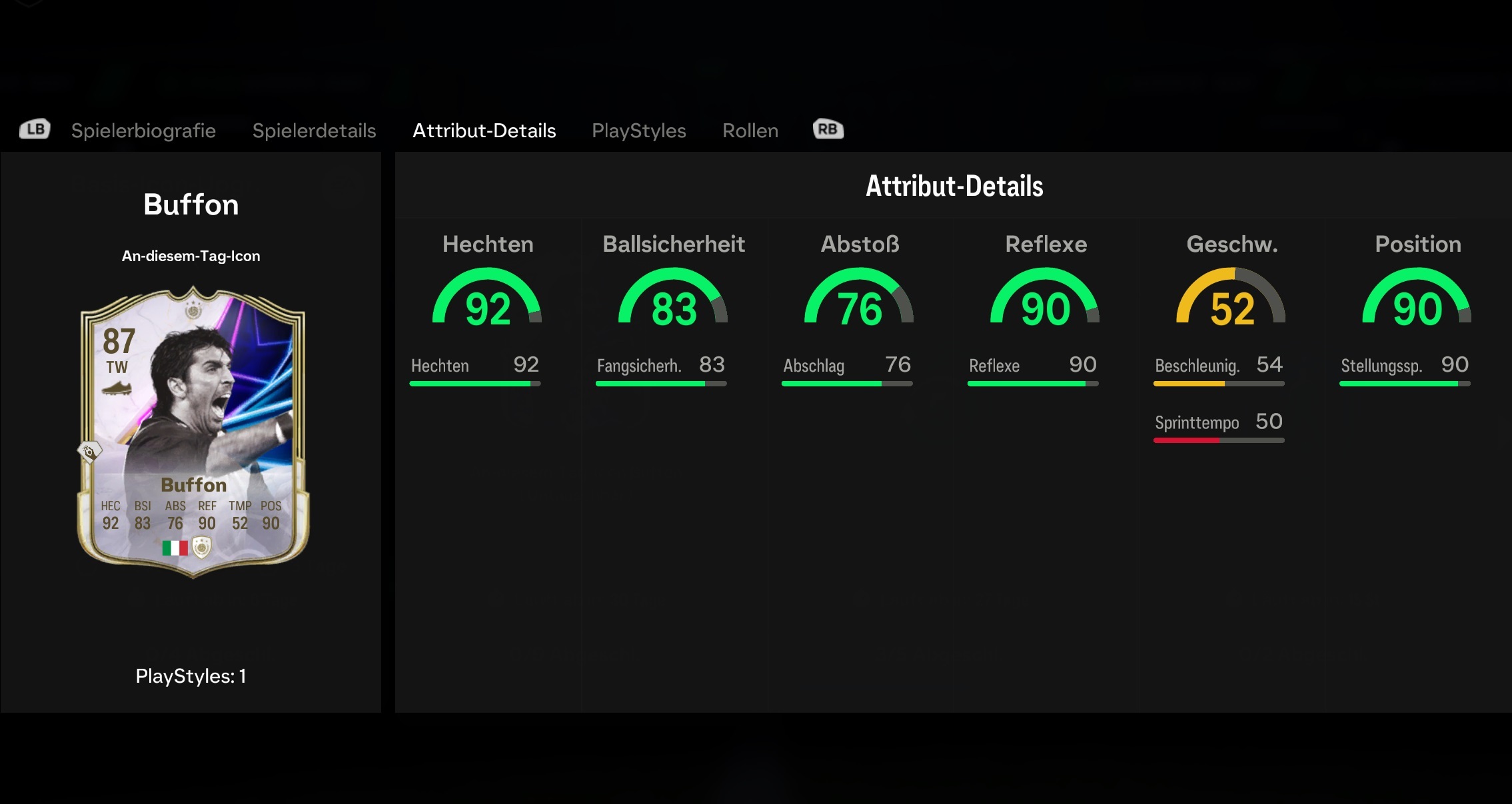The width and height of the screenshot is (1512, 804).
Task: Click the 'Attribut-Details' panel heading
Action: [x=954, y=186]
